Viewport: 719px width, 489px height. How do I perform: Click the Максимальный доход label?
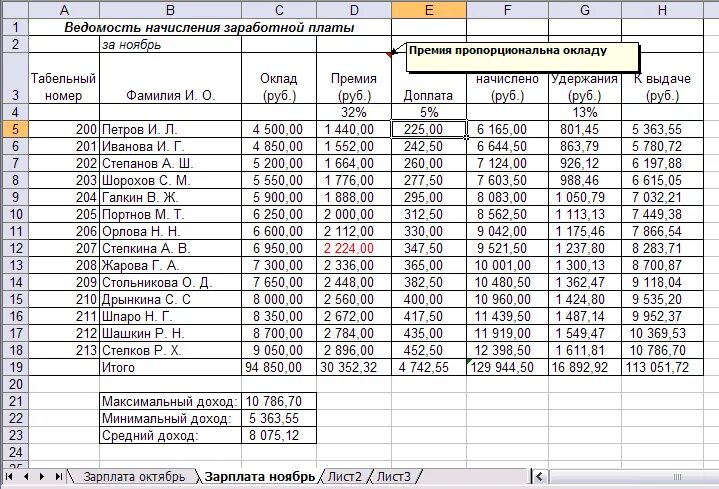point(170,401)
